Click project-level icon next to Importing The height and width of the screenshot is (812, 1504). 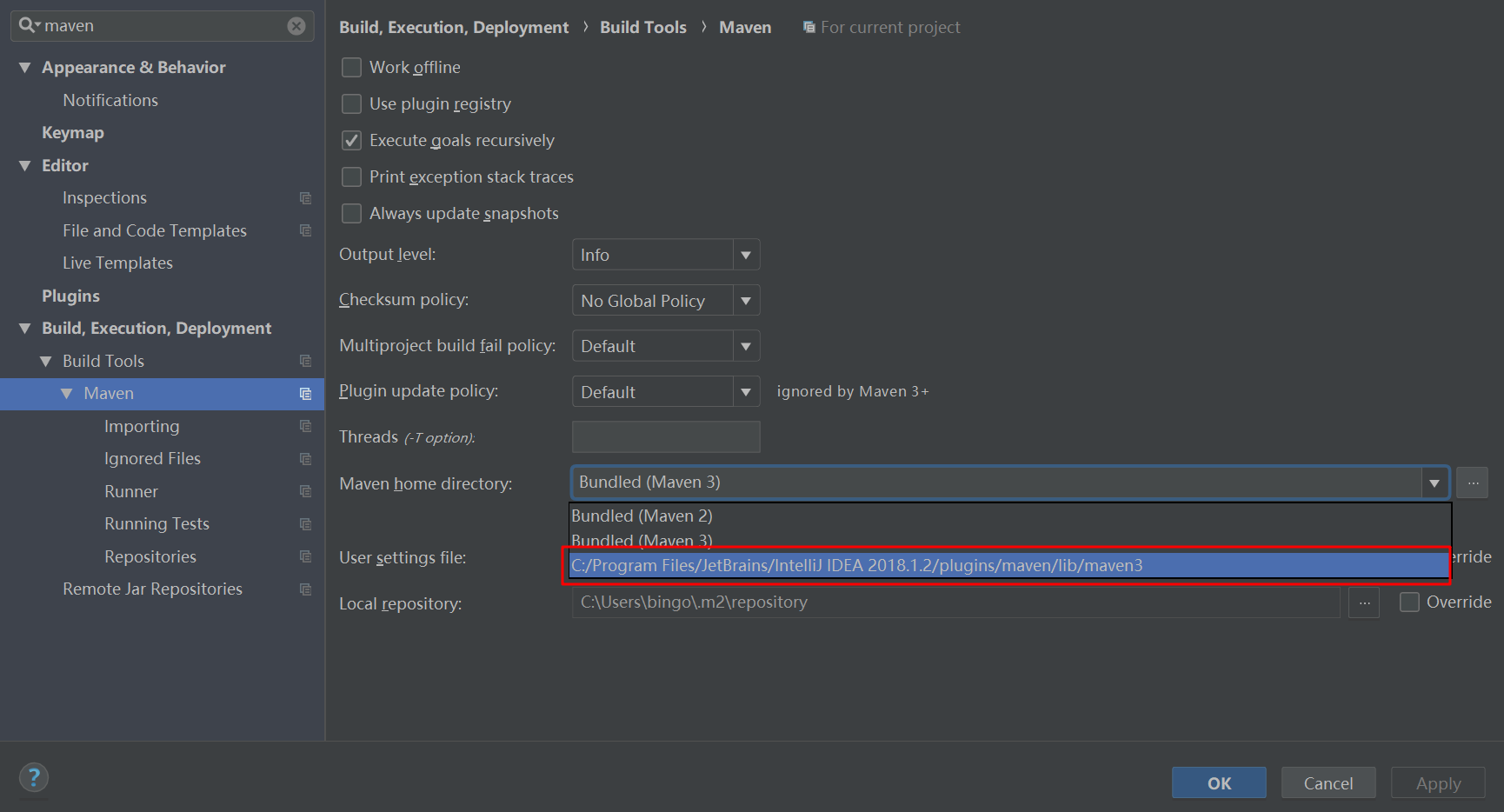click(x=305, y=426)
